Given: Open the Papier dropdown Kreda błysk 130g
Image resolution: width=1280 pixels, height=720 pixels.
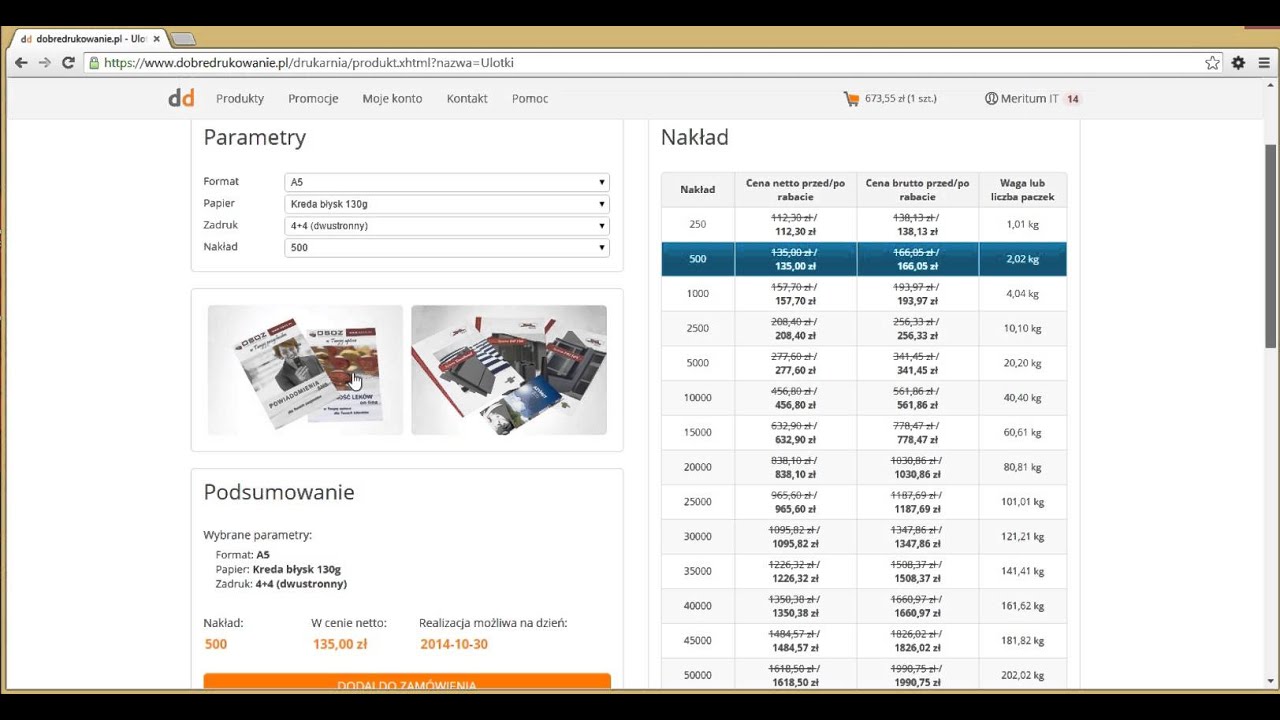Looking at the screenshot, I should pyautogui.click(x=447, y=204).
